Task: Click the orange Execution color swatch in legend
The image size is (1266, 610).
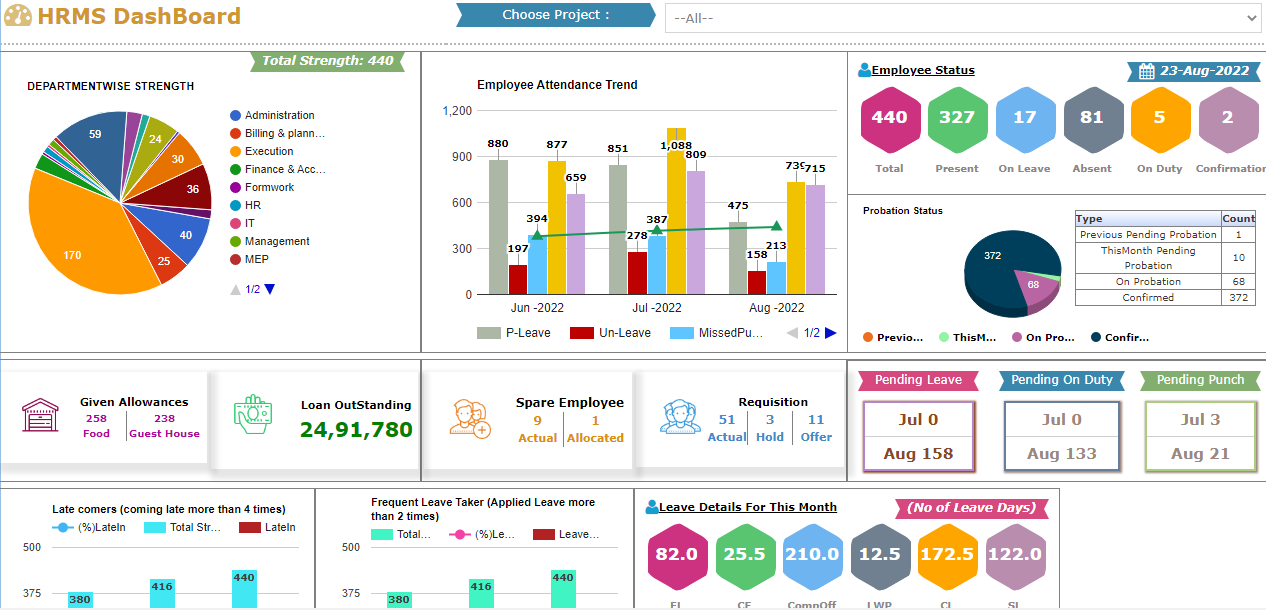Action: pos(235,151)
